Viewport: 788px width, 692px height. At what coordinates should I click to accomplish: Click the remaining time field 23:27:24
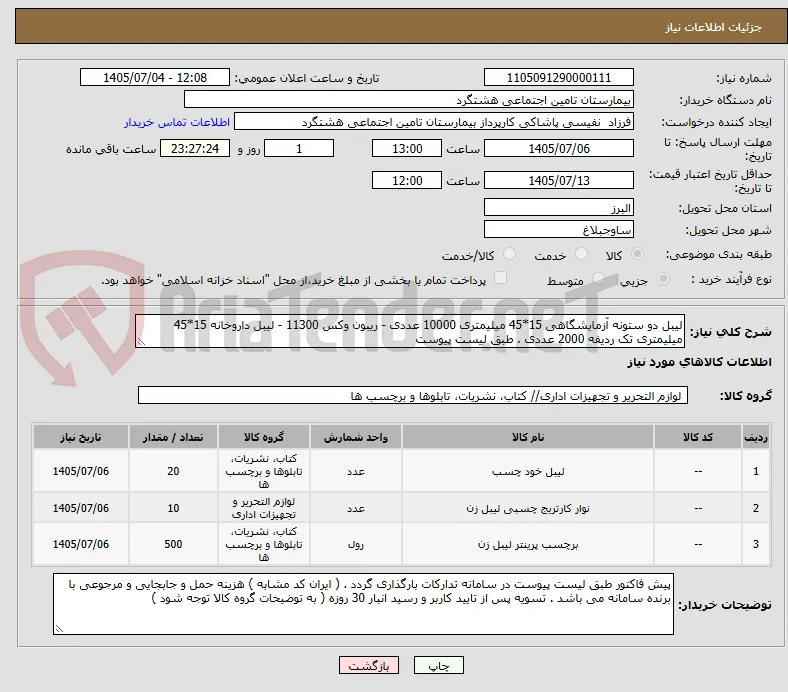point(195,149)
